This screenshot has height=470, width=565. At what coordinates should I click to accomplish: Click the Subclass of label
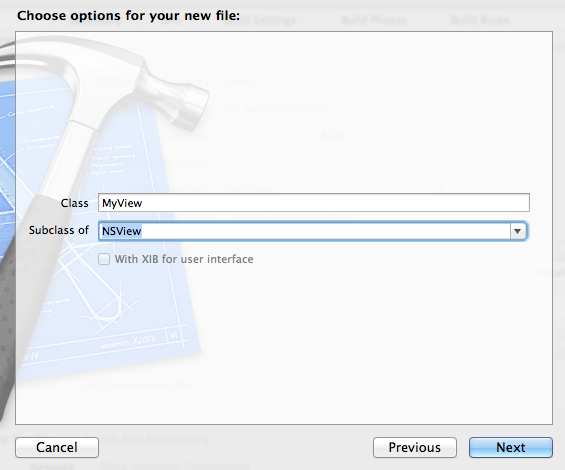[x=58, y=230]
